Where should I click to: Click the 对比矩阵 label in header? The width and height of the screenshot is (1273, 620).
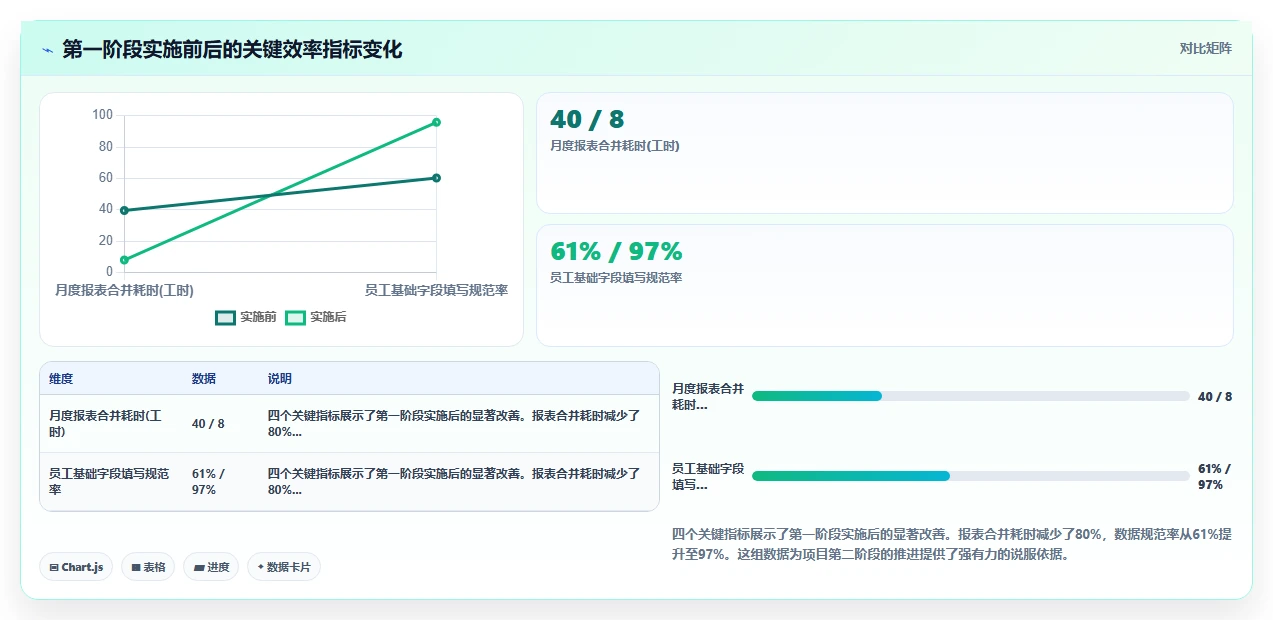tap(1206, 48)
